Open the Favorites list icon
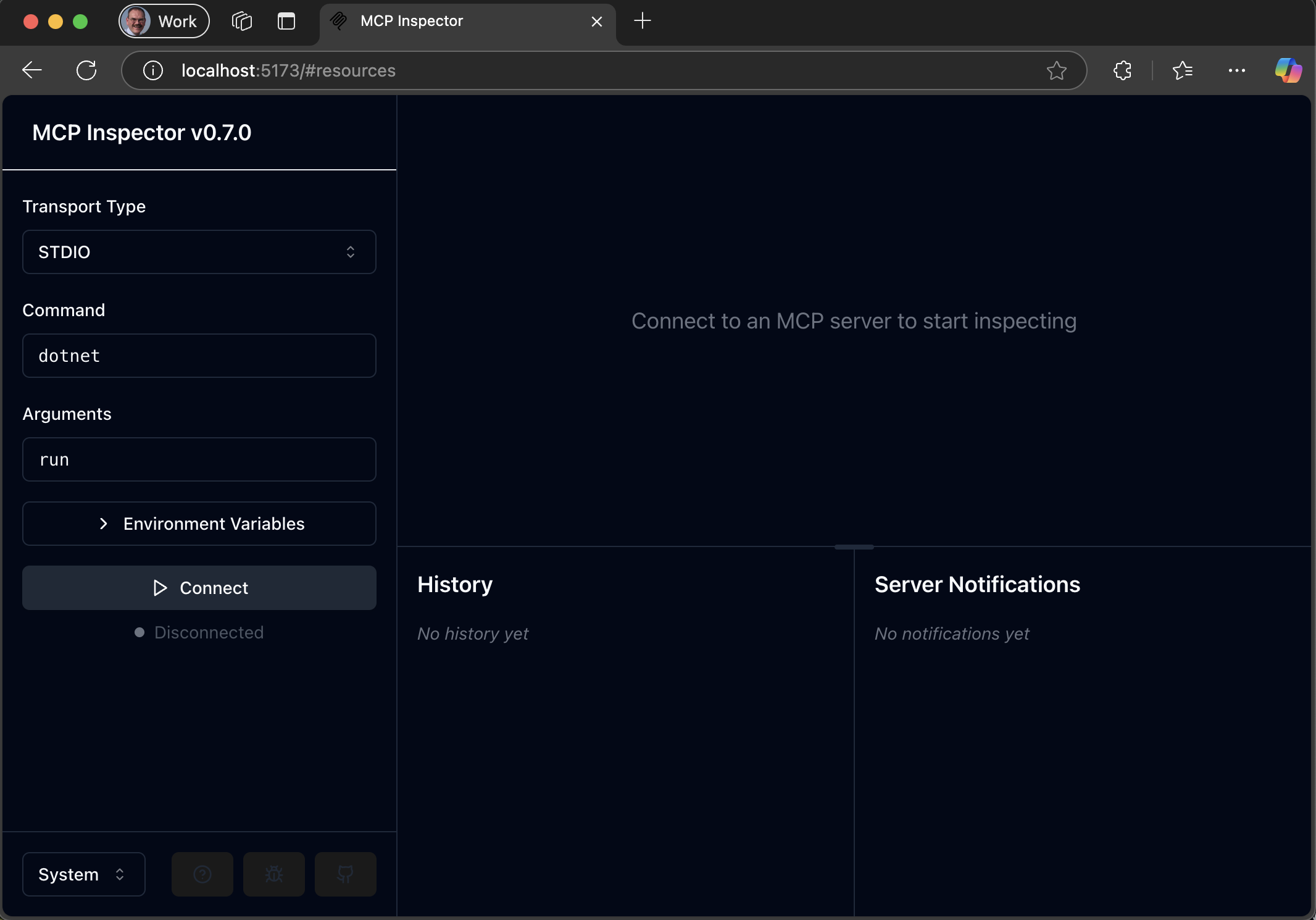Image resolution: width=1316 pixels, height=920 pixels. pyautogui.click(x=1182, y=70)
